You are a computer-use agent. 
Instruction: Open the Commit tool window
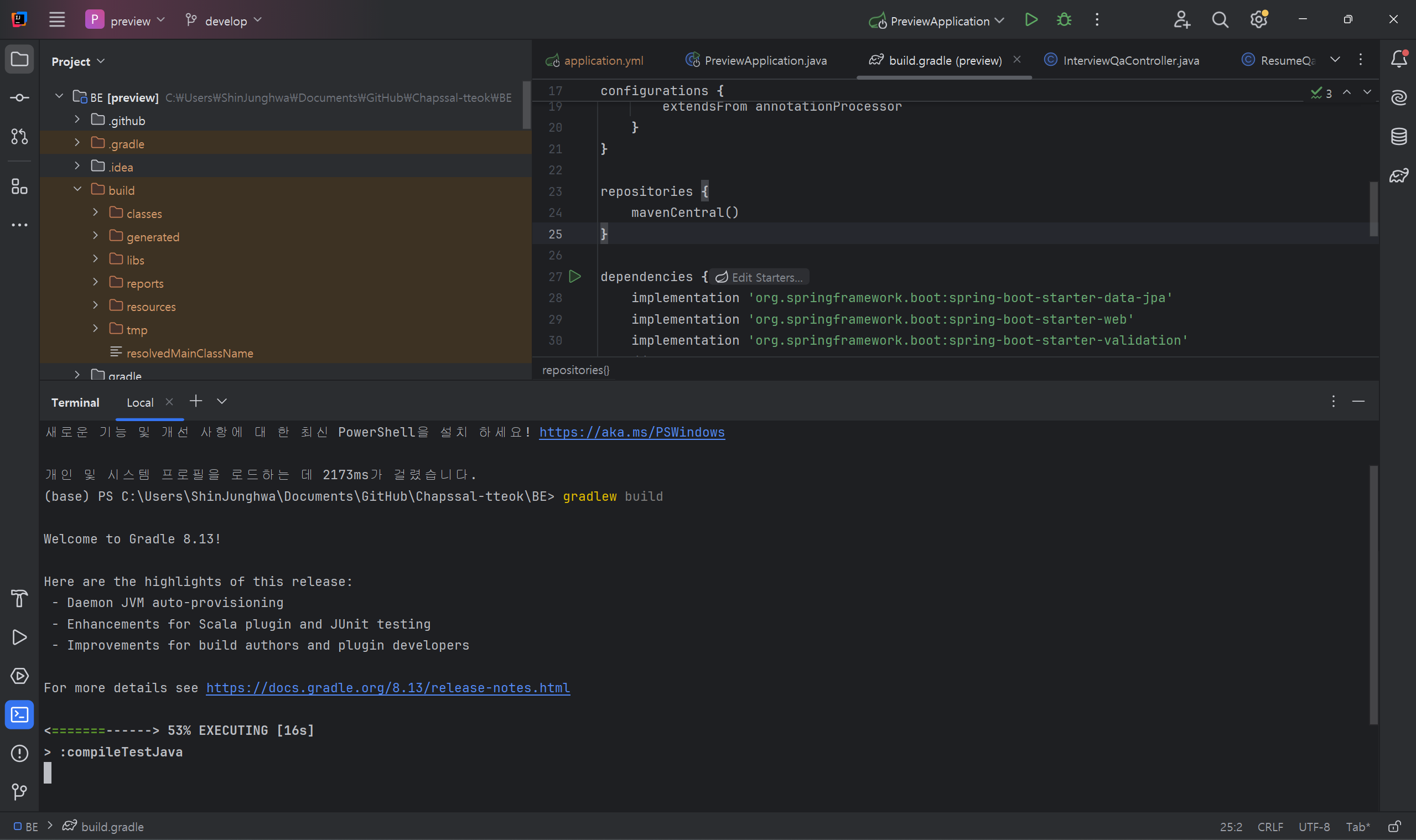19,98
